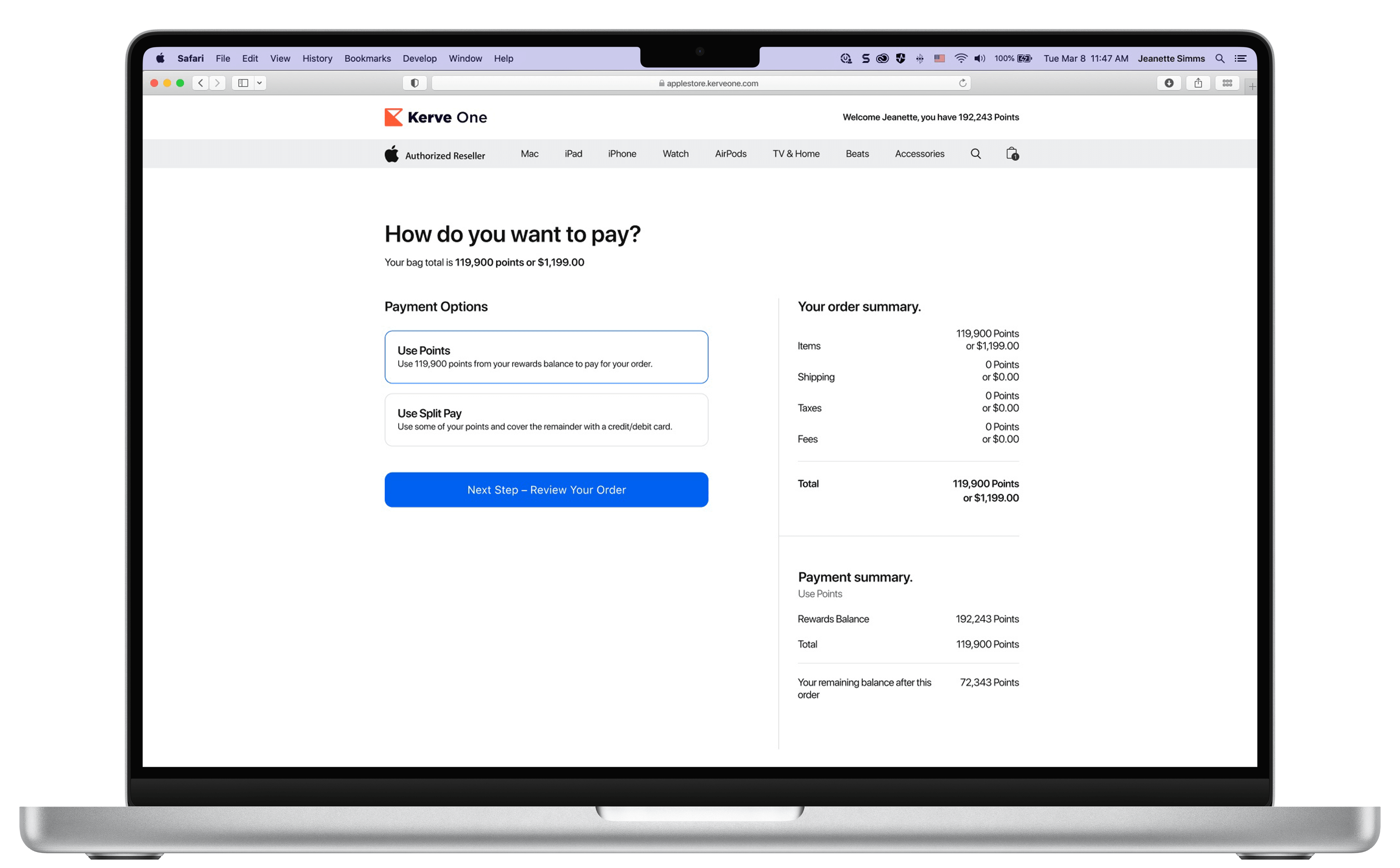The image size is (1400, 868).
Task: Select the Use Points payment option
Action: [x=545, y=357]
